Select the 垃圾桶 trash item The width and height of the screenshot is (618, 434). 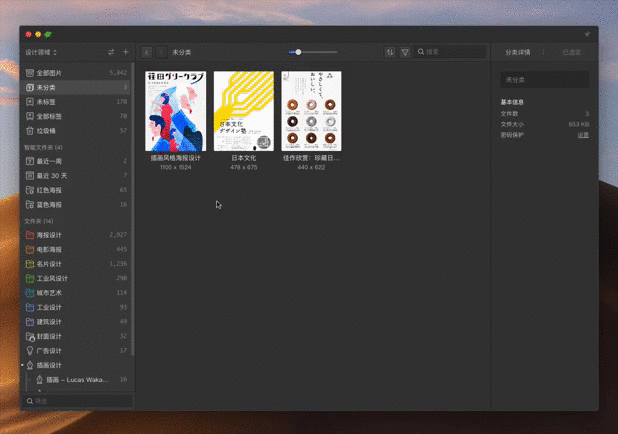tap(49, 131)
